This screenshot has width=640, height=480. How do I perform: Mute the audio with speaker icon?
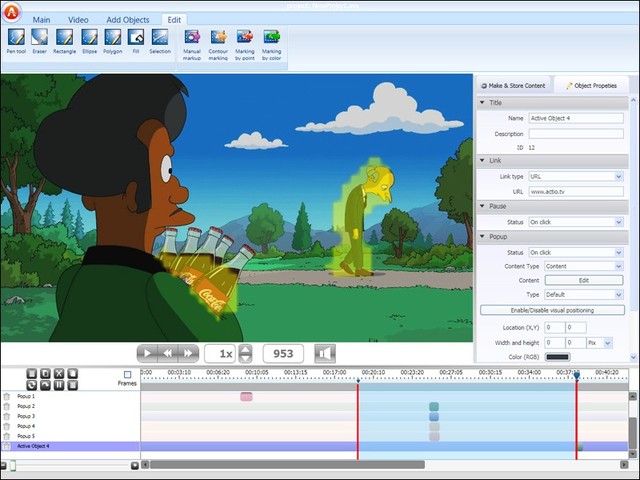point(325,353)
